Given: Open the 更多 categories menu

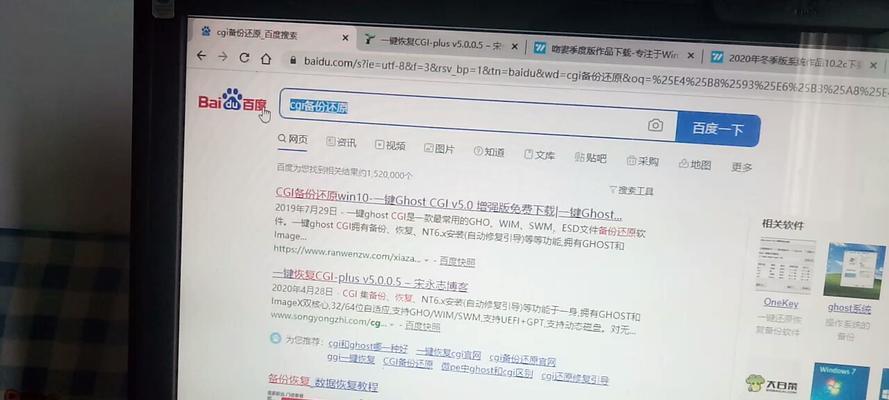Looking at the screenshot, I should coord(742,167).
